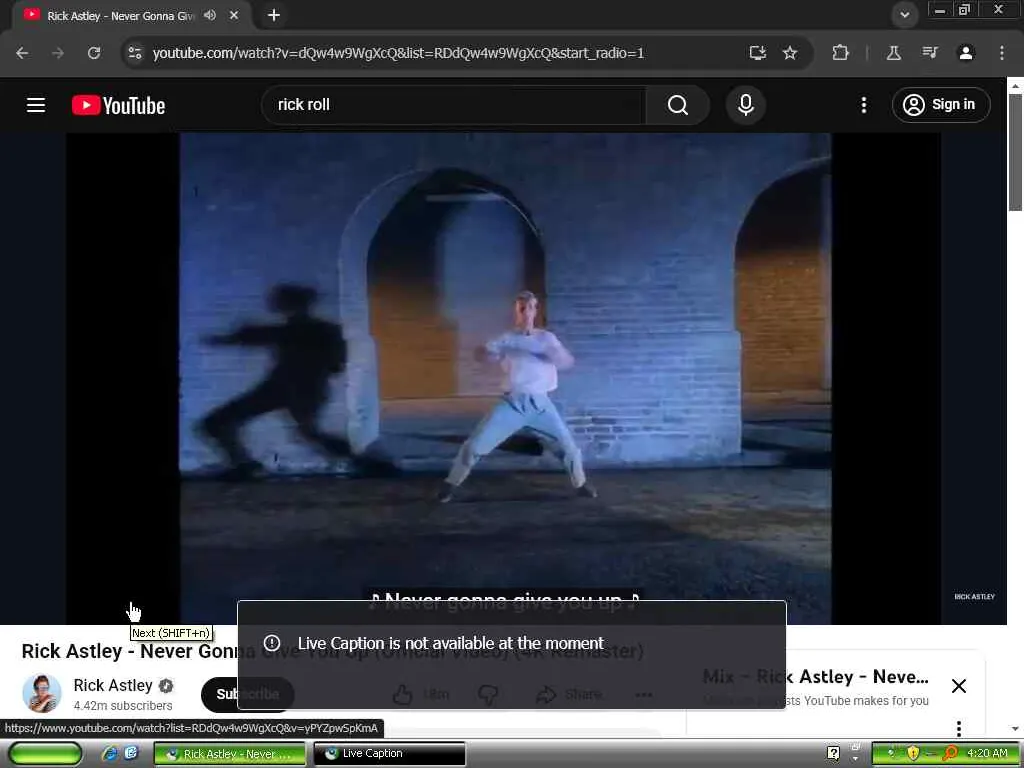Image resolution: width=1024 pixels, height=768 pixels.
Task: Launch Internet Explorer from quick launch
Action: 110,754
